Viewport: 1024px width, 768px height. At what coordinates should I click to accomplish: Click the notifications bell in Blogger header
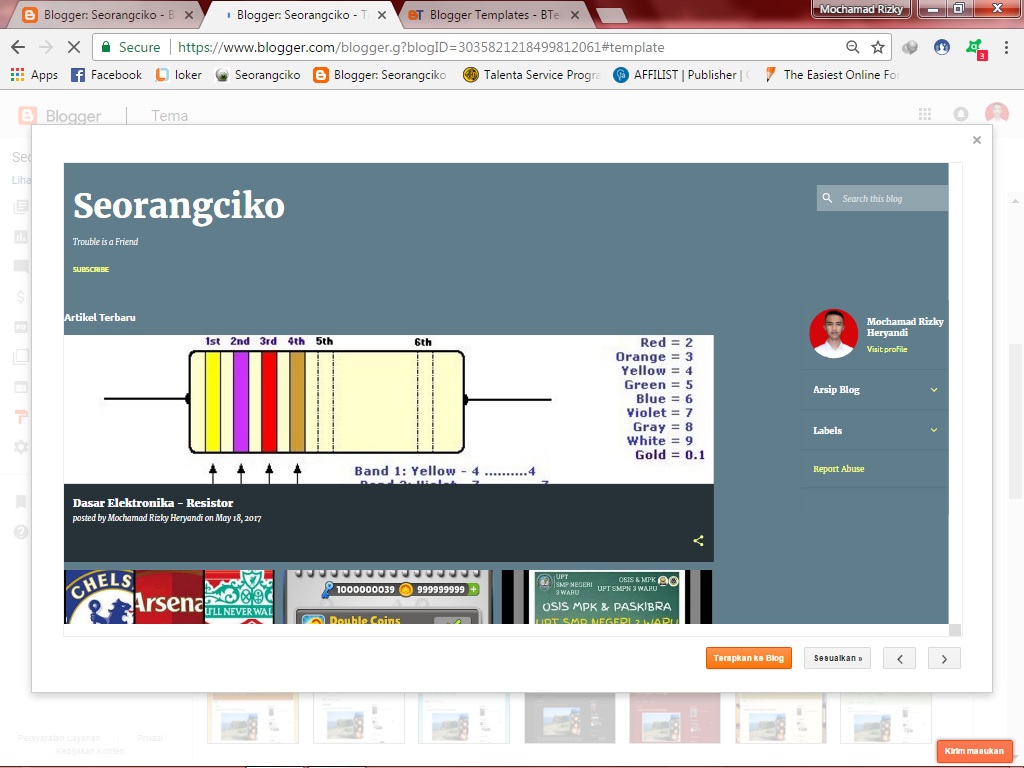click(961, 114)
